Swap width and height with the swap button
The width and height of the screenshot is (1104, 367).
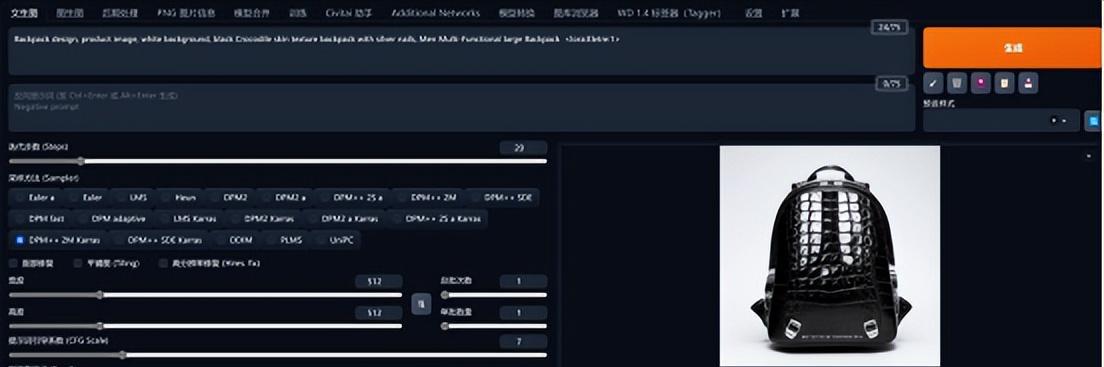[x=421, y=304]
